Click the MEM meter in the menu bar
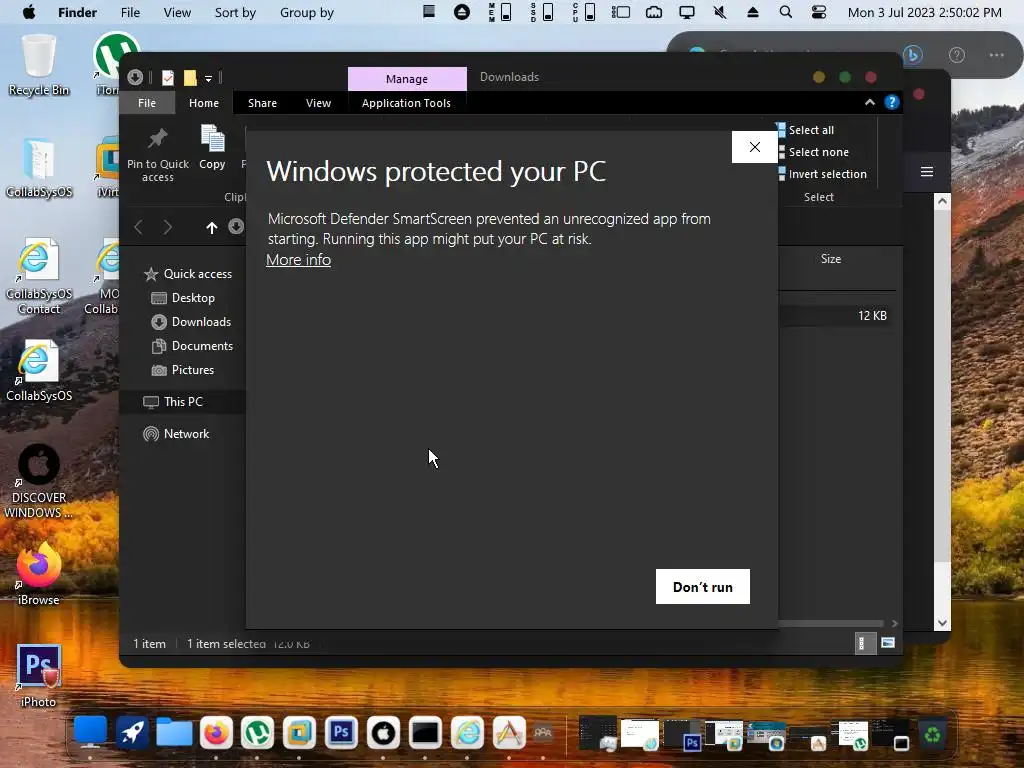1024x768 pixels. pyautogui.click(x=500, y=12)
